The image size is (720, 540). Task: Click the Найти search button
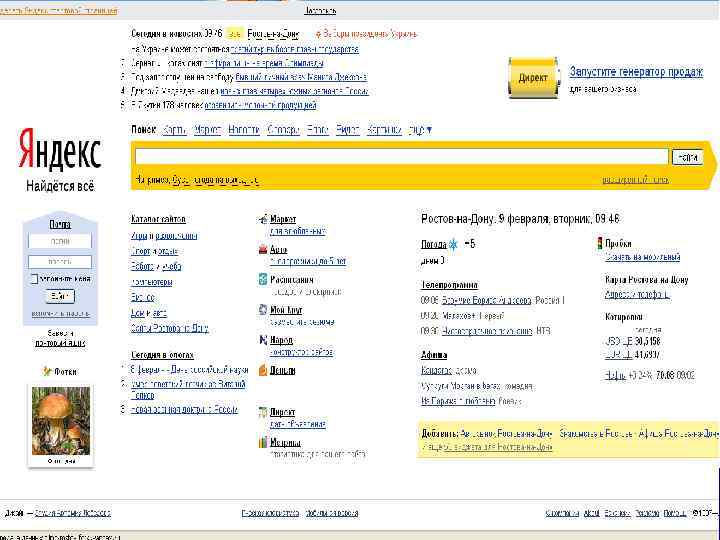click(x=687, y=157)
